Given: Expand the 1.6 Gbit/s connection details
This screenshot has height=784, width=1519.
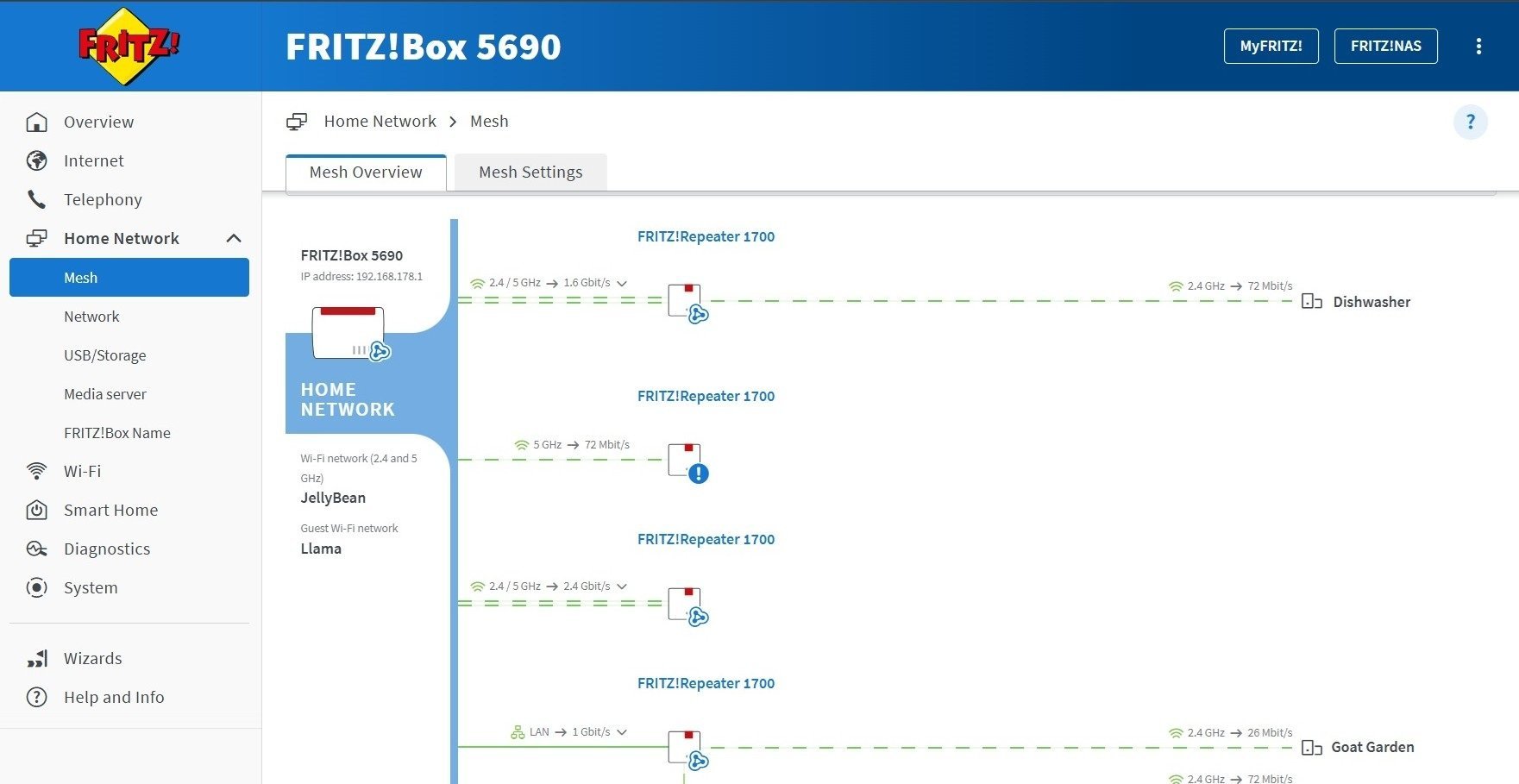Looking at the screenshot, I should tap(622, 283).
